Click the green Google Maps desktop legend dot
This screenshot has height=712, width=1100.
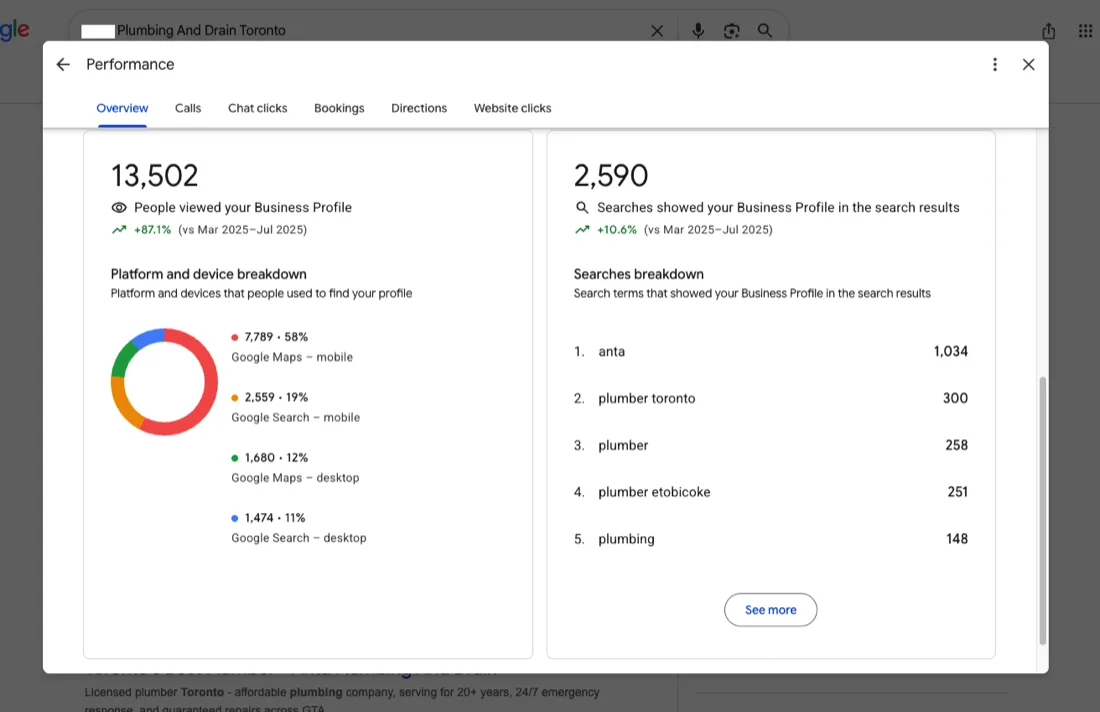[235, 458]
